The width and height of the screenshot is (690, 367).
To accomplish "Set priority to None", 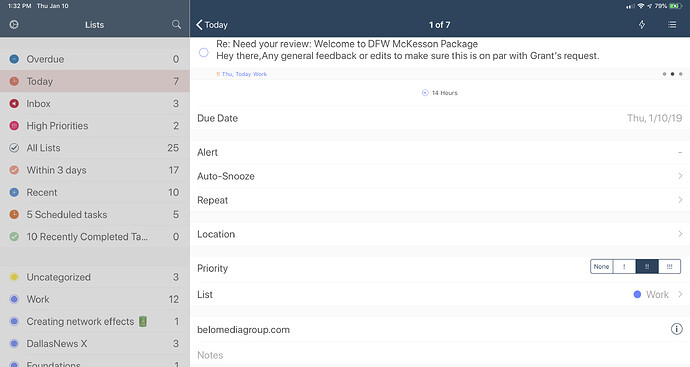I will tap(602, 267).
